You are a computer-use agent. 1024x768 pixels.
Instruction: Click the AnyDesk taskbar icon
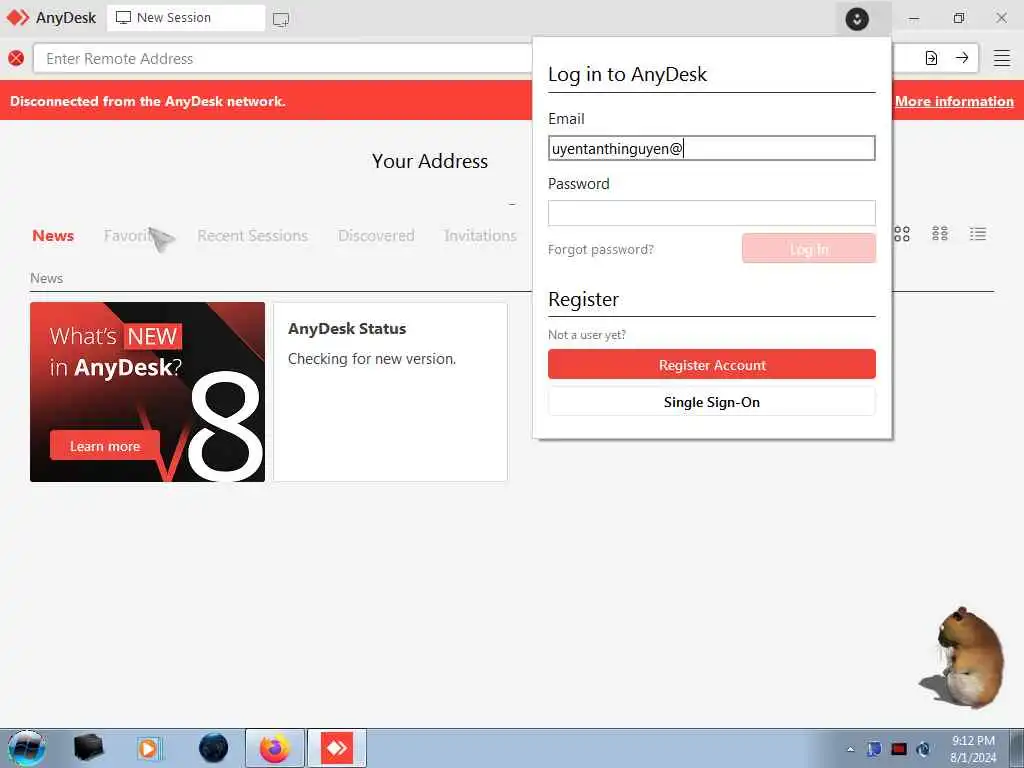click(x=337, y=748)
